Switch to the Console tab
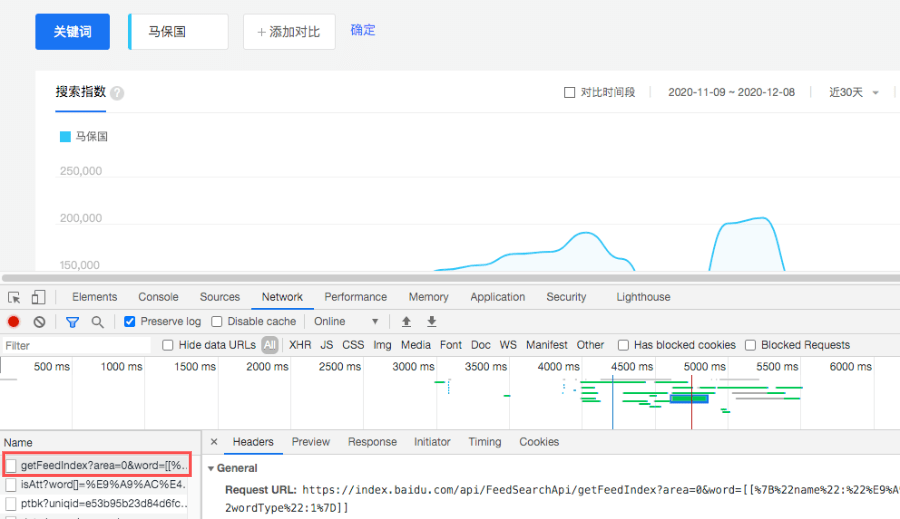Image resolution: width=900 pixels, height=519 pixels. click(x=158, y=297)
